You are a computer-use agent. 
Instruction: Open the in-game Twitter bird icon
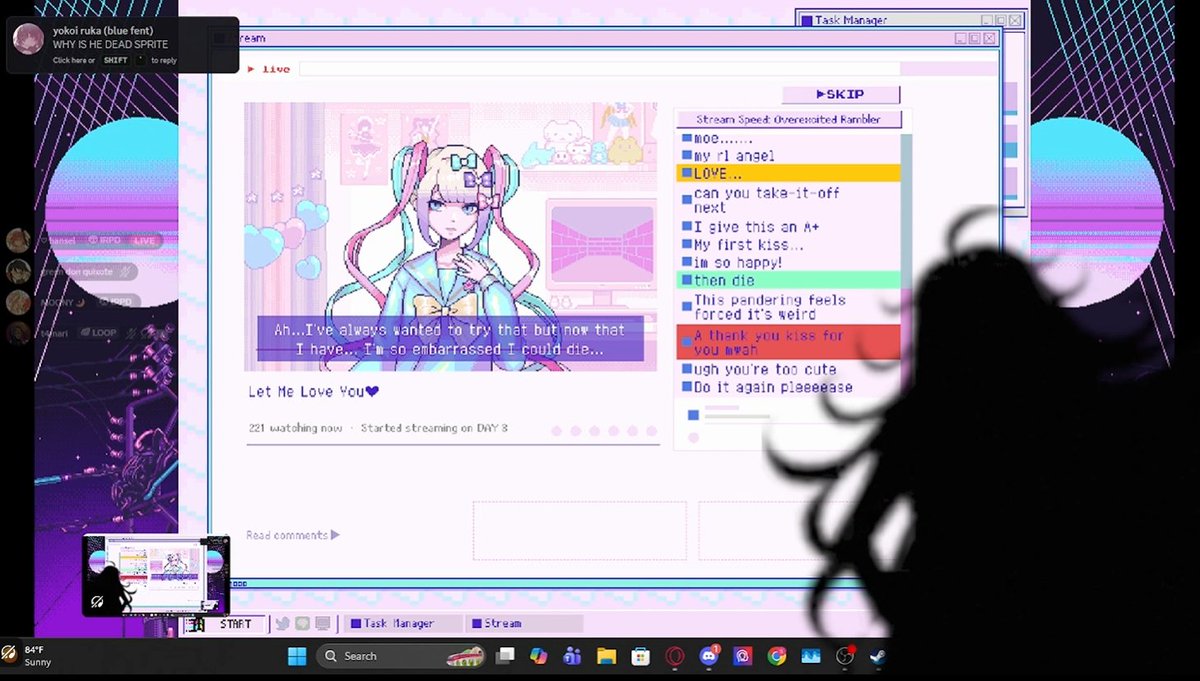point(283,624)
